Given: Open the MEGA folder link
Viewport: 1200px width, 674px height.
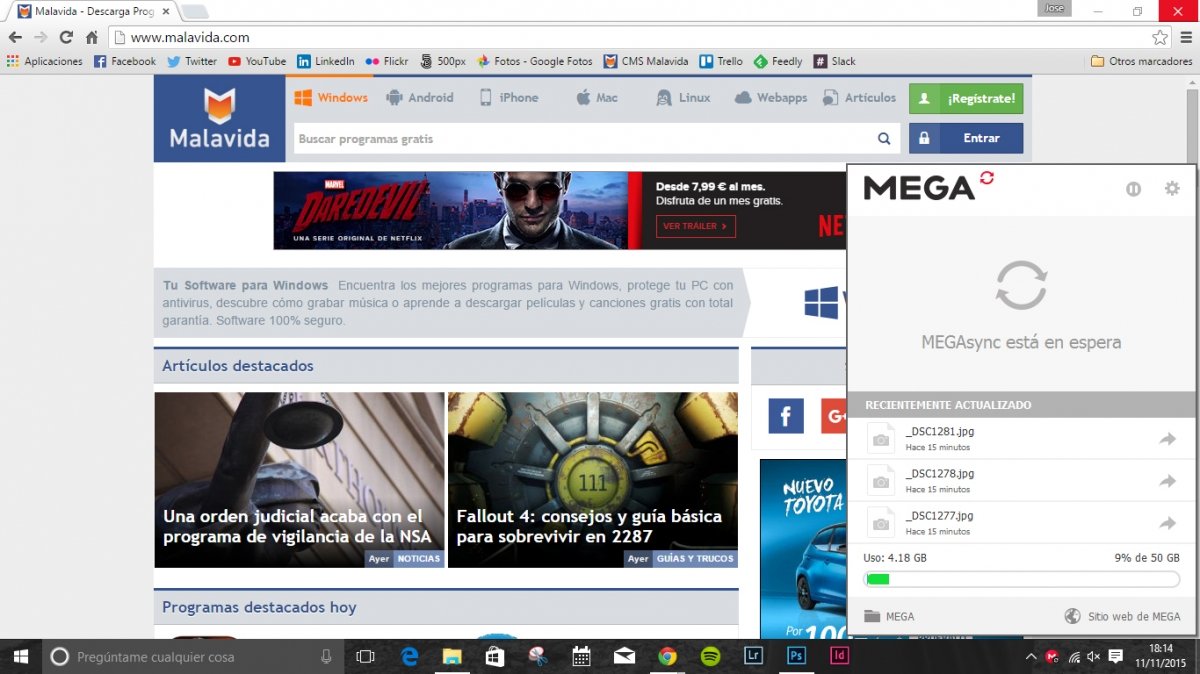Looking at the screenshot, I should [x=889, y=616].
